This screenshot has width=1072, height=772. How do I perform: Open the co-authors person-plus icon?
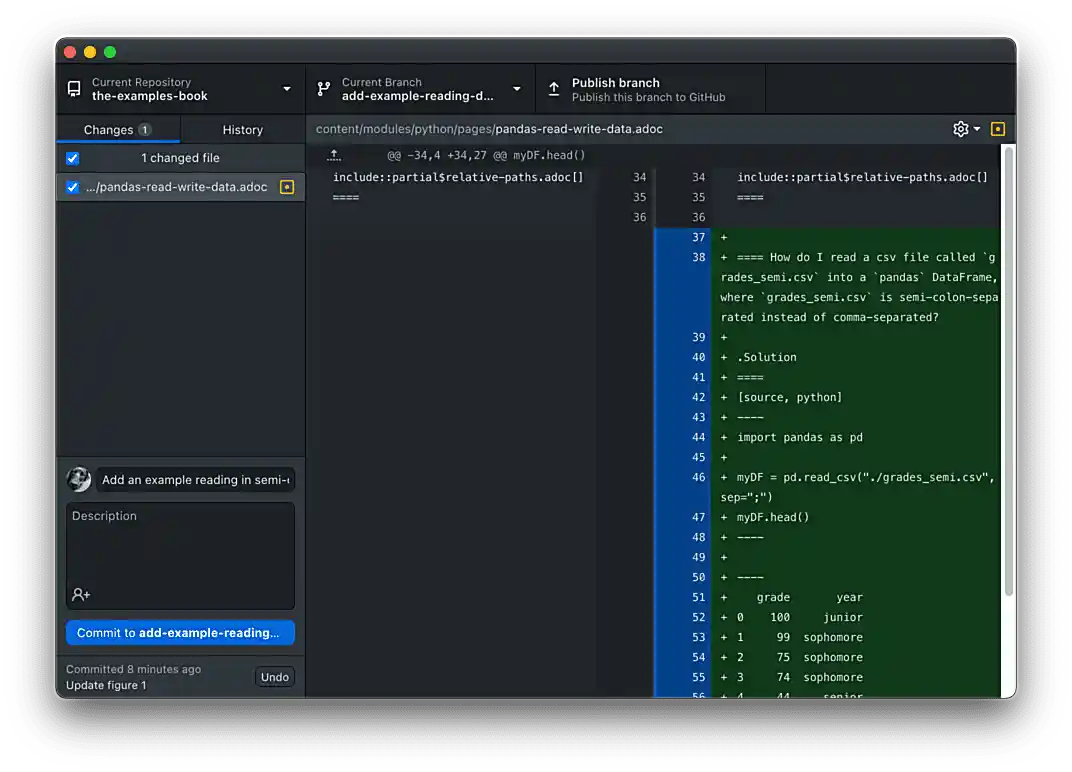(79, 594)
